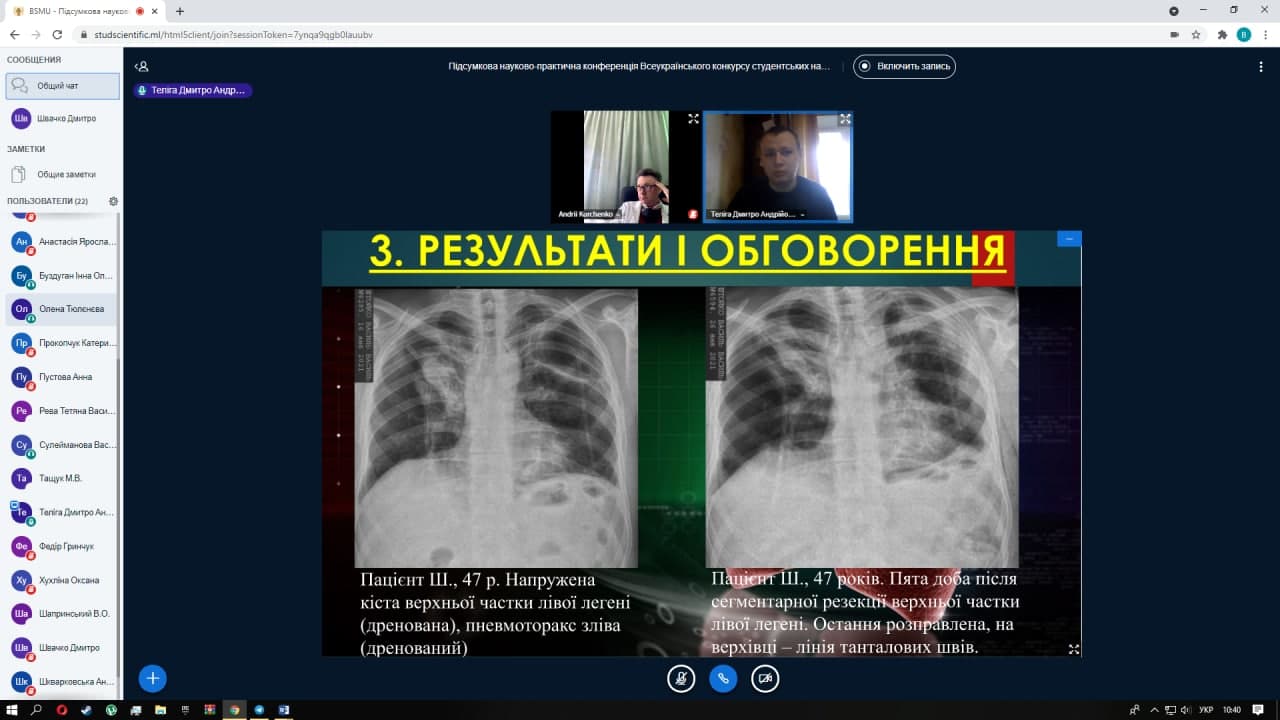1280x720 pixels.
Task: Open the users list settings gear
Action: 113,201
